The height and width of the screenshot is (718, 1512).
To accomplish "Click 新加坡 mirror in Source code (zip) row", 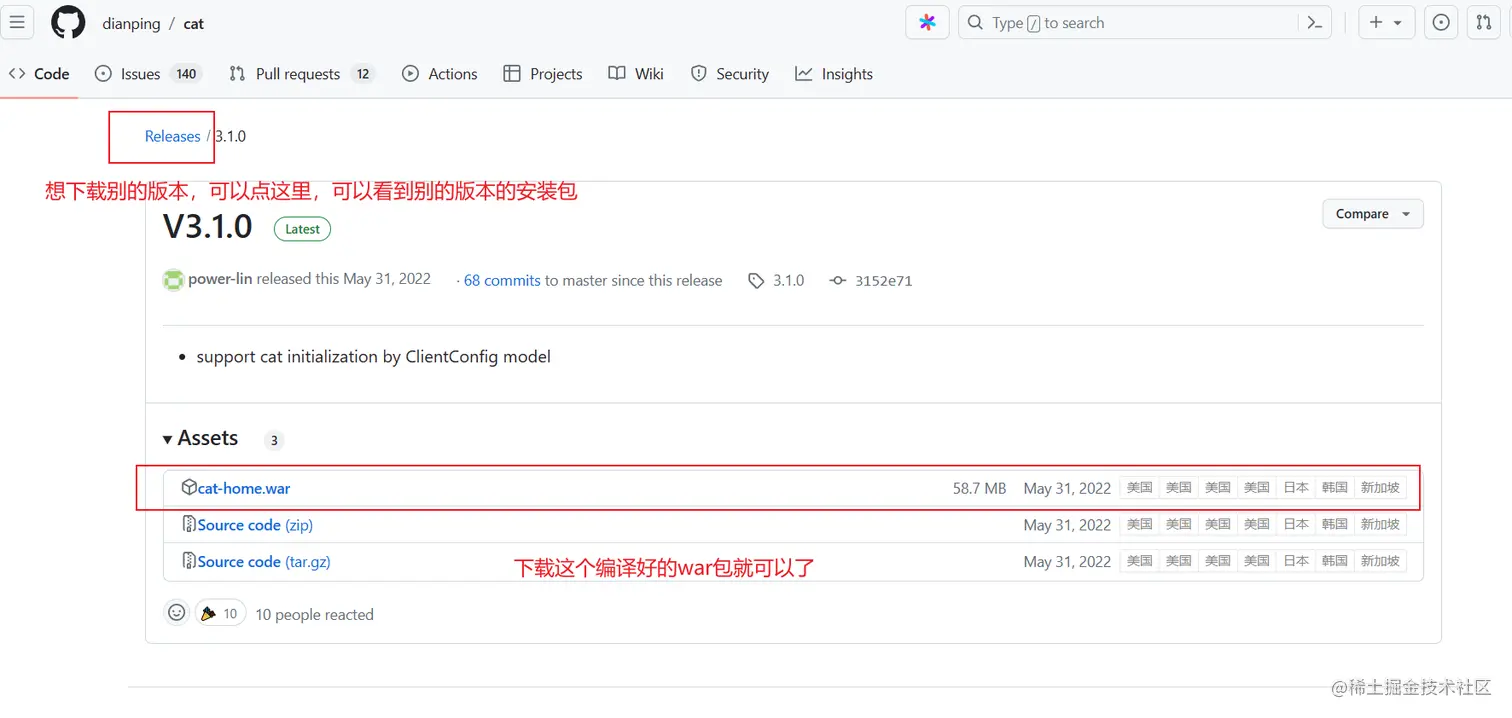I will pos(1380,524).
